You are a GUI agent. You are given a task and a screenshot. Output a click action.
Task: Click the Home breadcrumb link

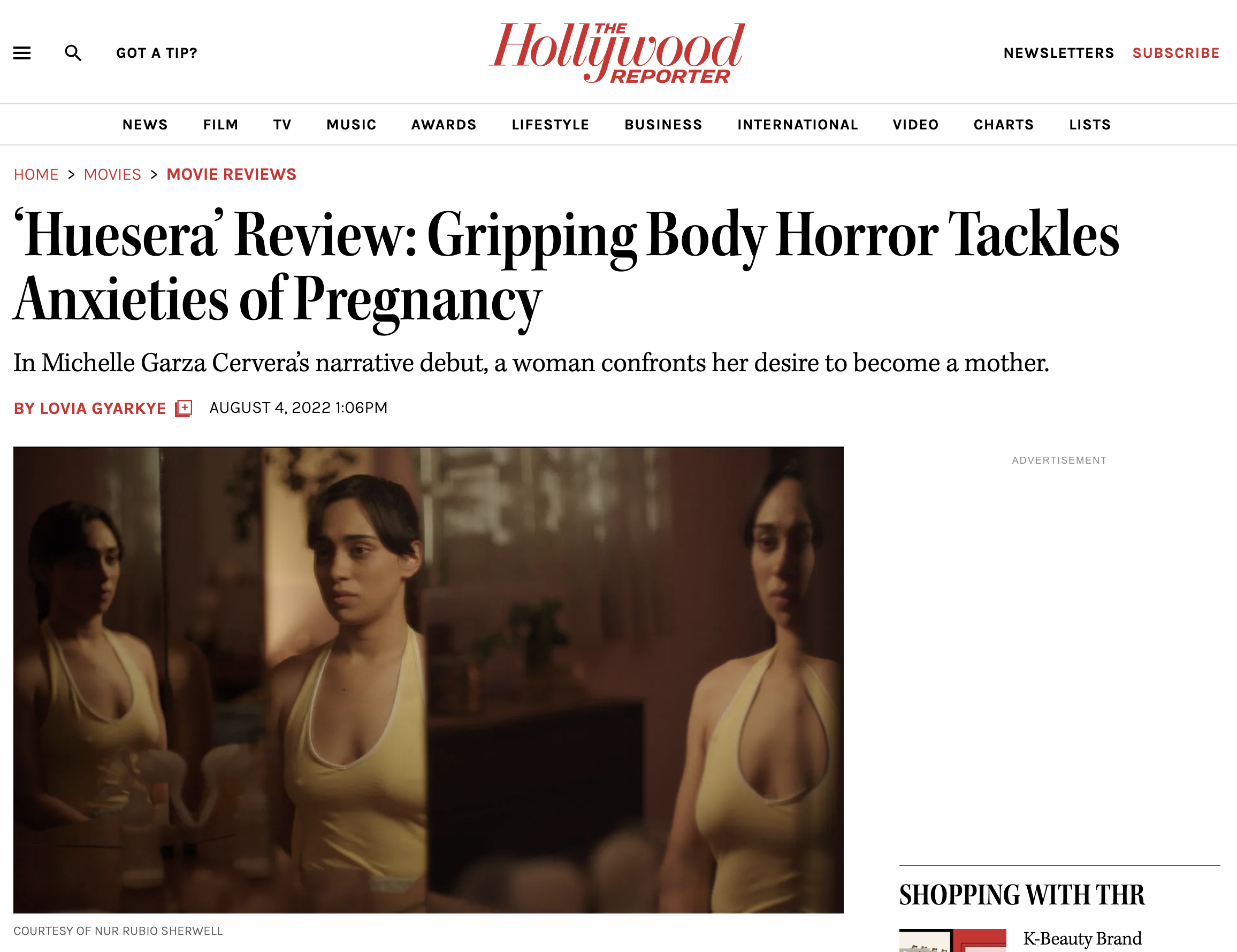[36, 174]
